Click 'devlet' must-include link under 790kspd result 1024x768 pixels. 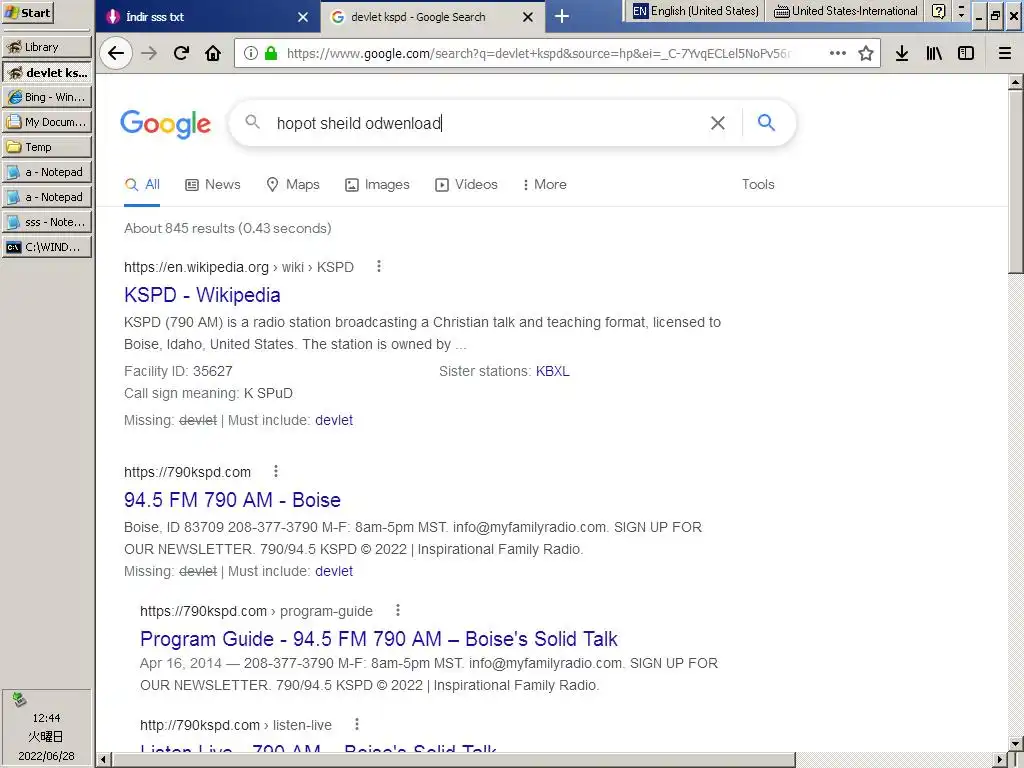[x=334, y=571]
